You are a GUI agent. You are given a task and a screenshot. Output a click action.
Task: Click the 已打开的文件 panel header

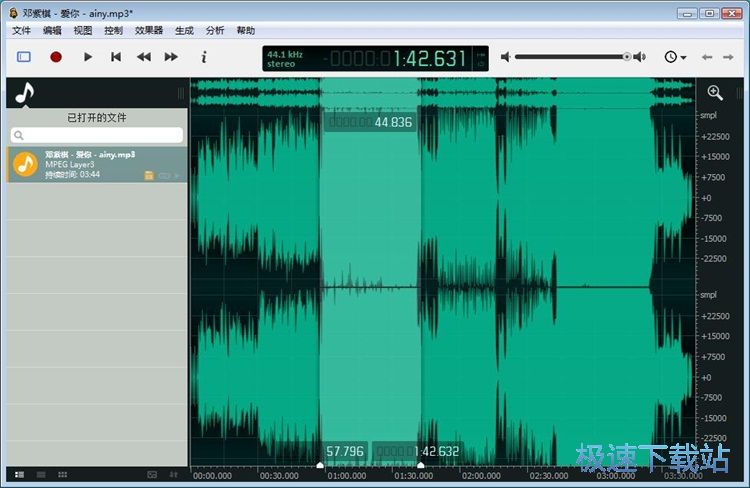(x=97, y=118)
